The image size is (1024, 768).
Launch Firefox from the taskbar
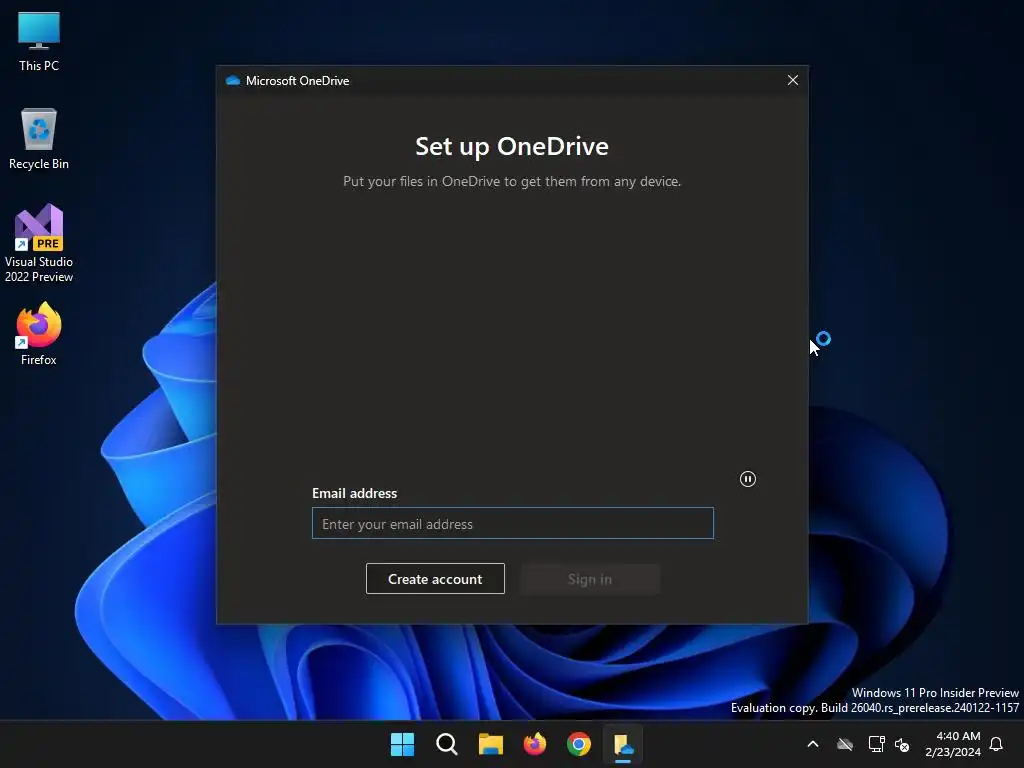pyautogui.click(x=535, y=744)
